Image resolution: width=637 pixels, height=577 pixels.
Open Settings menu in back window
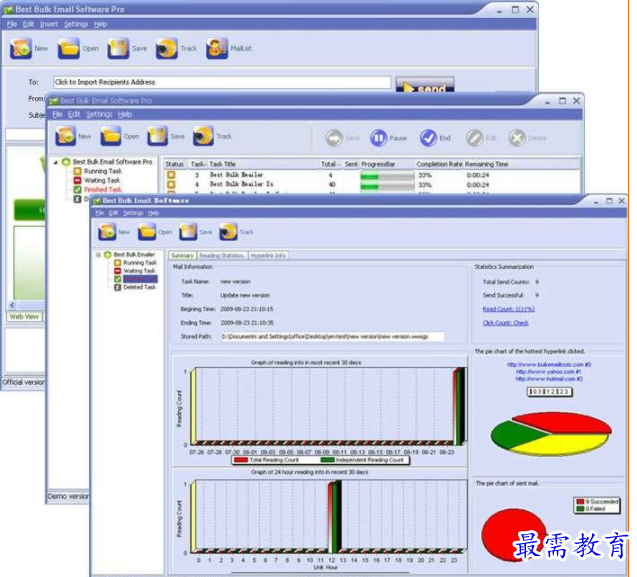click(76, 24)
